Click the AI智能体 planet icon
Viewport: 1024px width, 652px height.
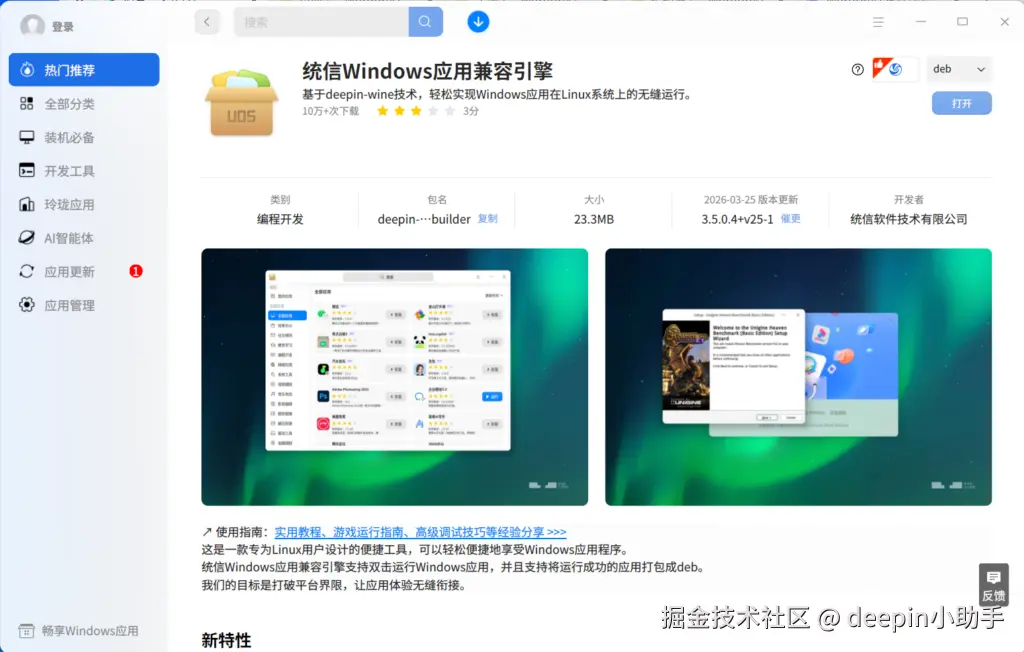click(x=27, y=238)
